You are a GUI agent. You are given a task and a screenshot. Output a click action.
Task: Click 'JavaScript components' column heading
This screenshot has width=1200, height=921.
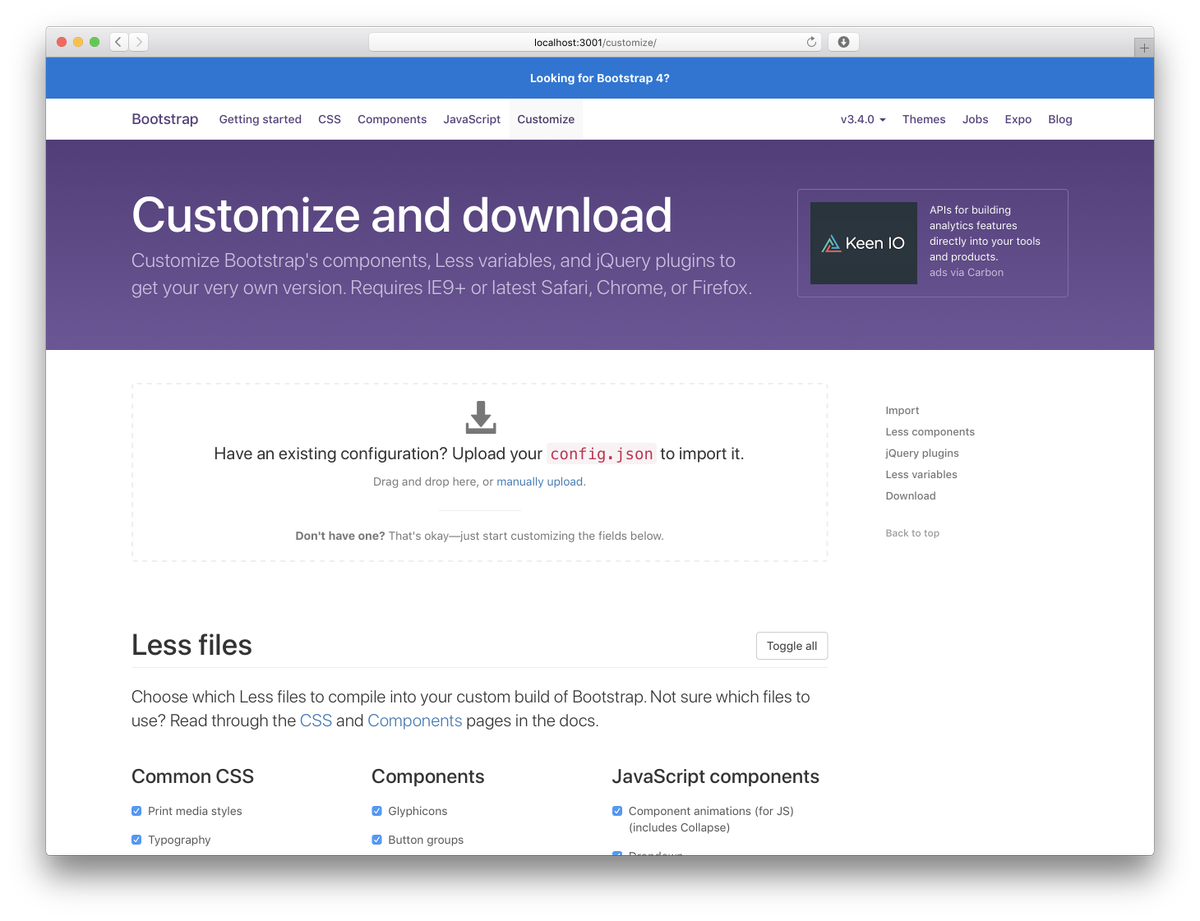[716, 777]
